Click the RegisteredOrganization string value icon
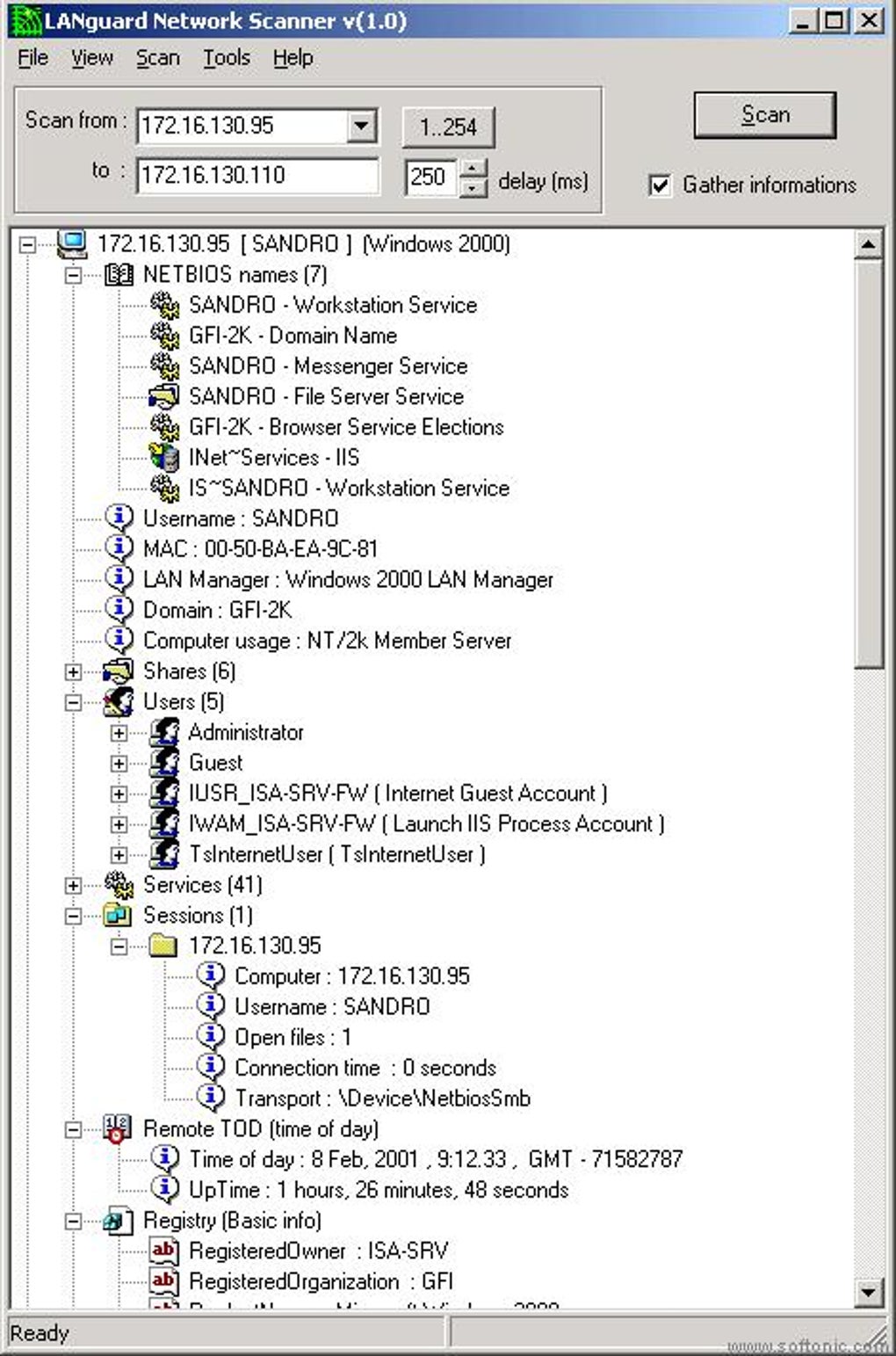The width and height of the screenshot is (896, 1356). 164,1281
